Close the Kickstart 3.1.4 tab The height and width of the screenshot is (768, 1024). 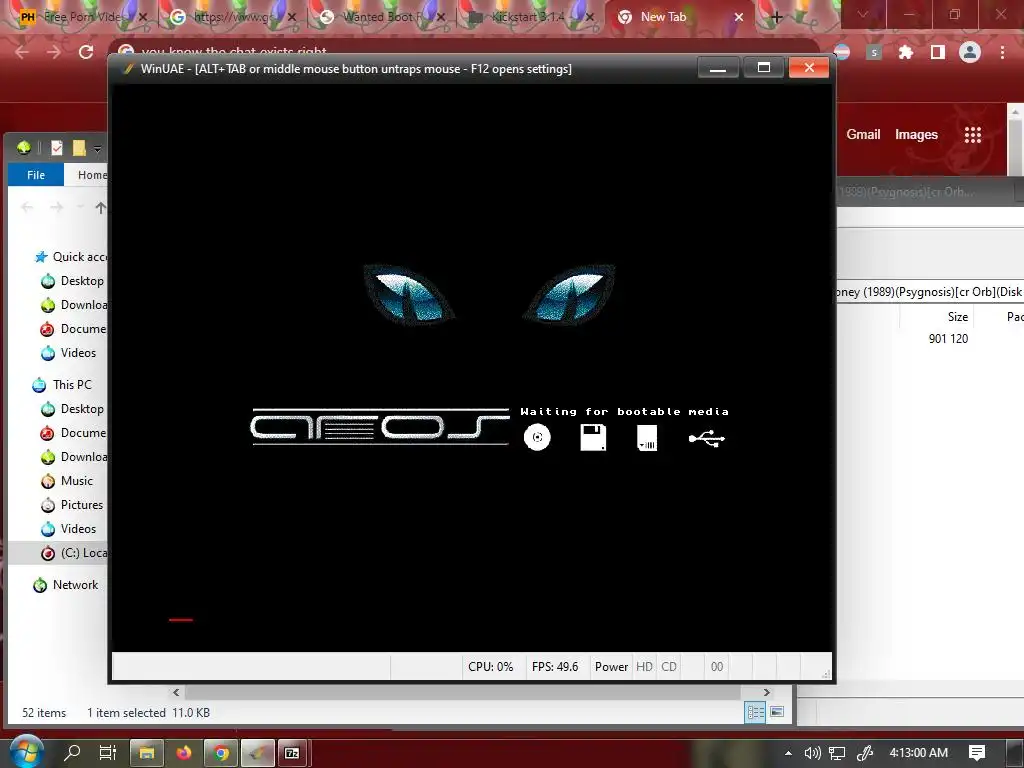[x=590, y=17]
